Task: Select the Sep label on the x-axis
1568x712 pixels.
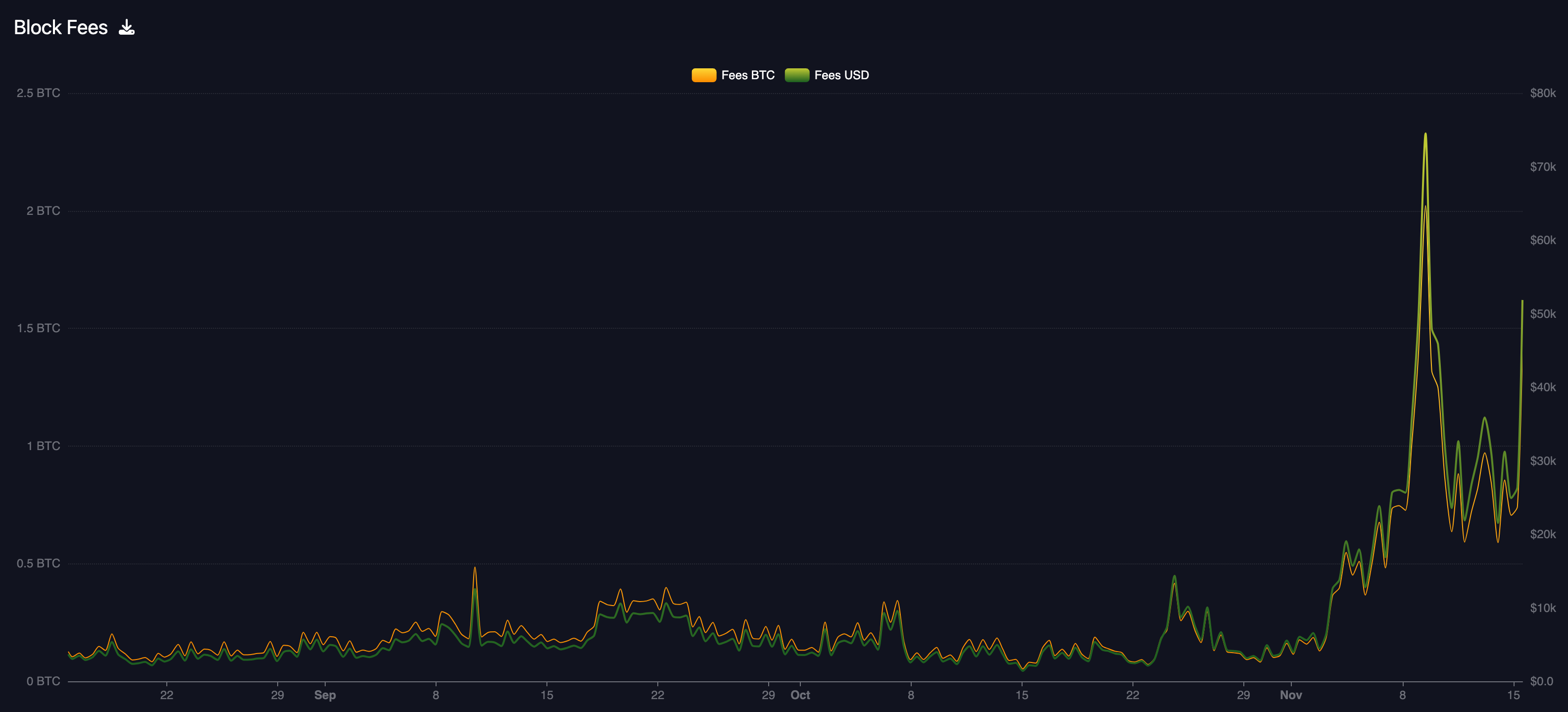Action: 326,694
